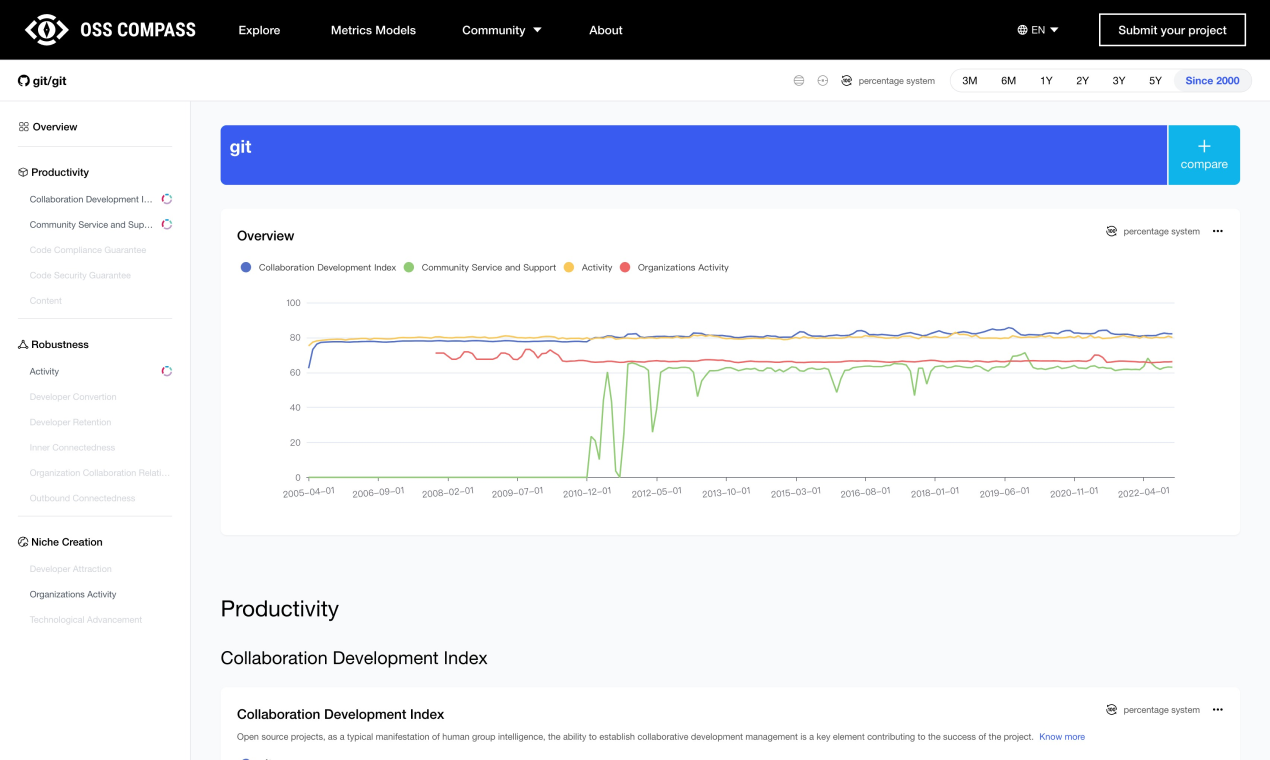The width and height of the screenshot is (1270, 760).
Task: Click the blue git project banner
Action: click(693, 155)
